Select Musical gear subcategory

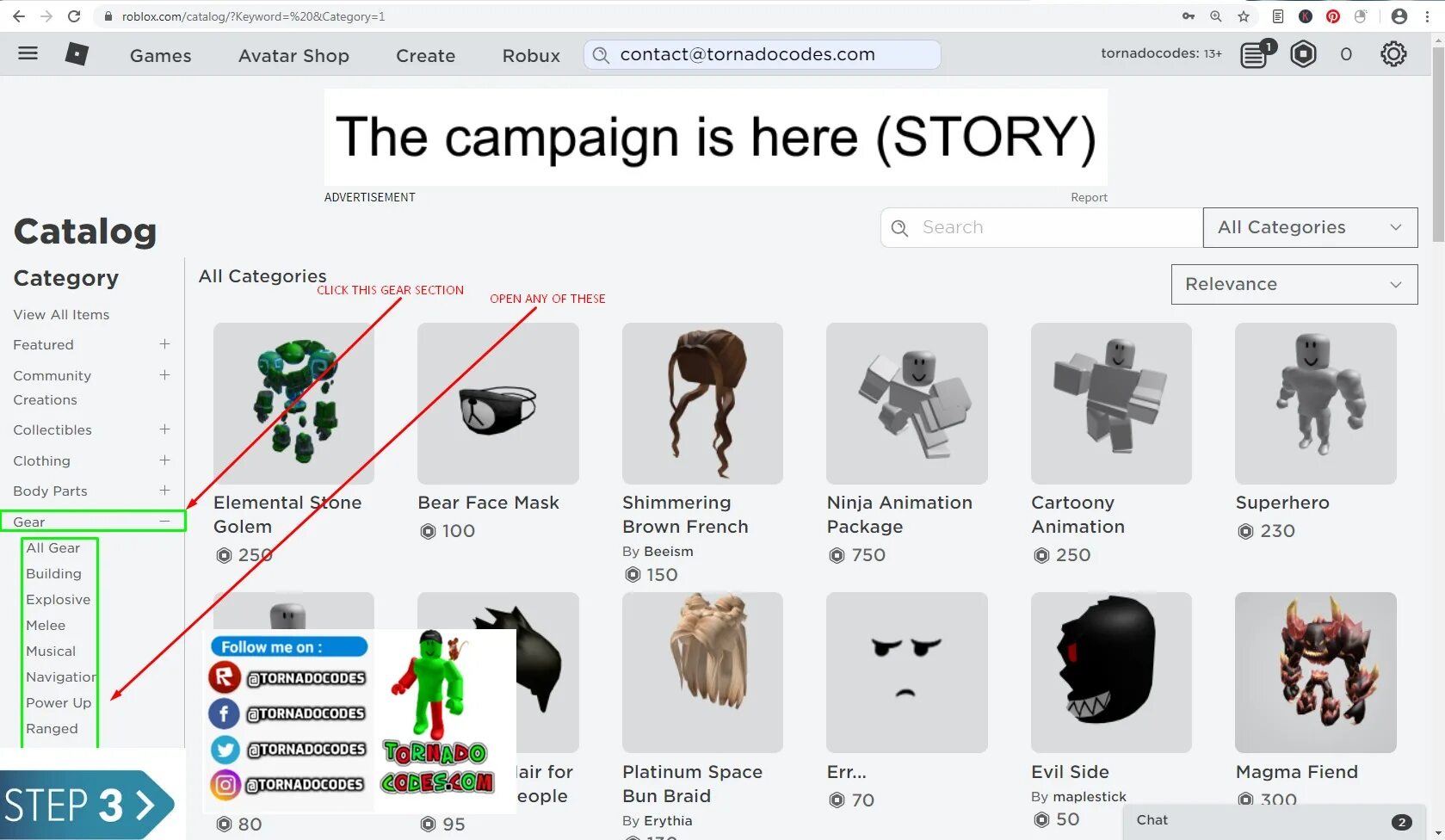pos(51,651)
